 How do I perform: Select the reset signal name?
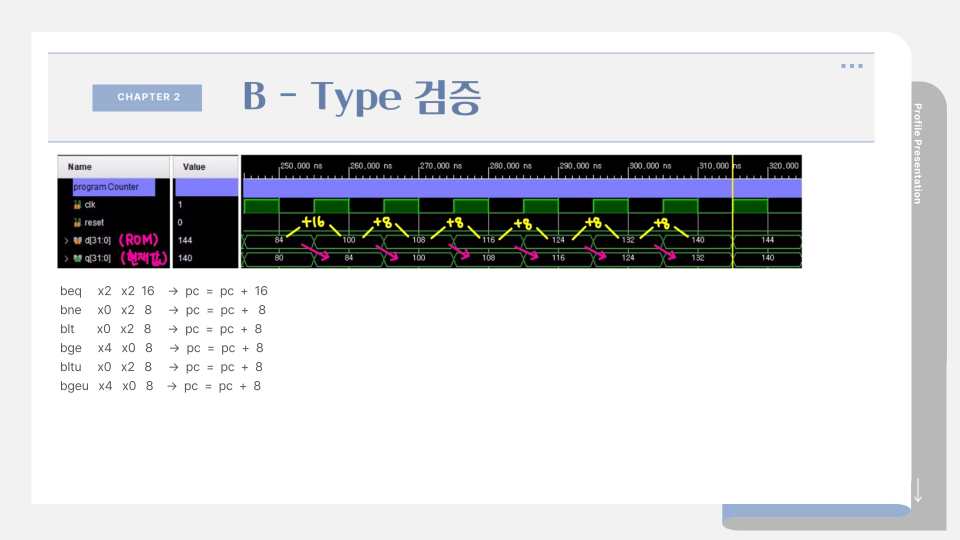(94, 222)
